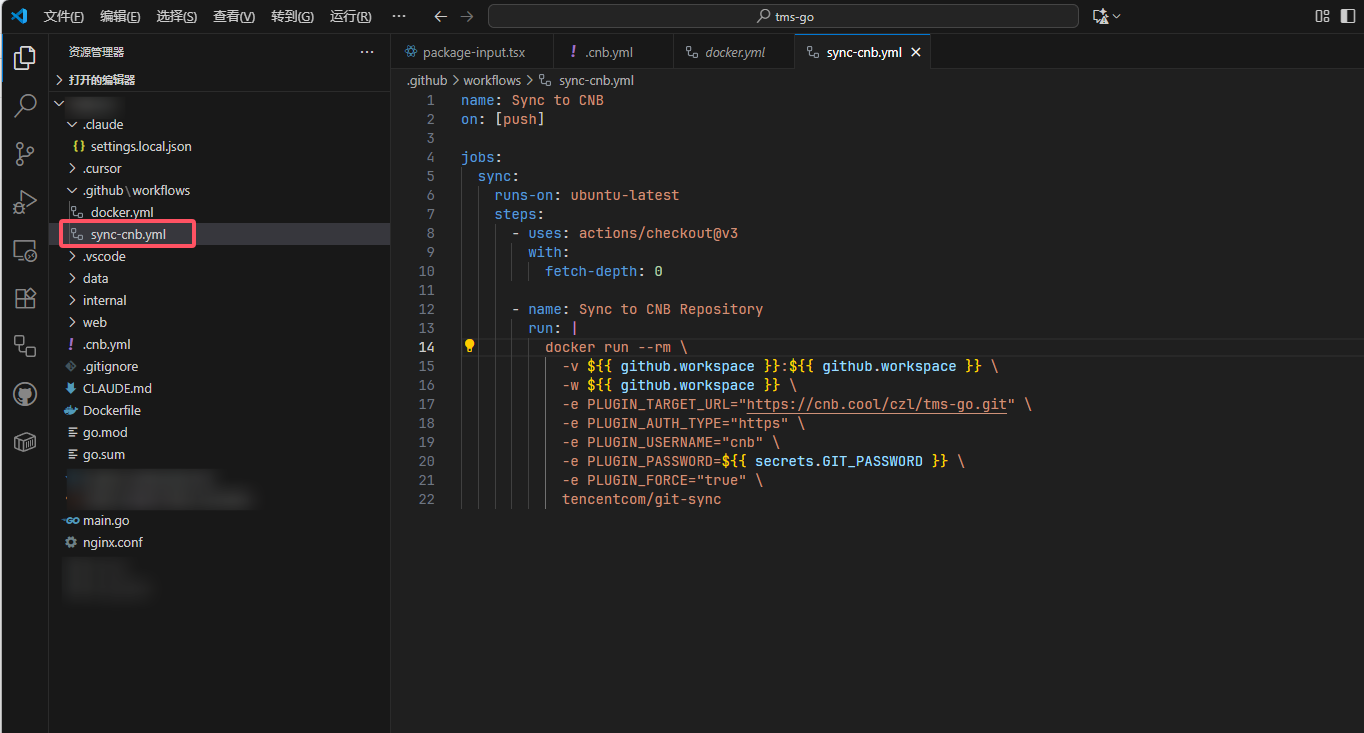Image resolution: width=1364 pixels, height=733 pixels.
Task: Click sync-cnb.yml breadcrumb segment
Action: coord(596,80)
